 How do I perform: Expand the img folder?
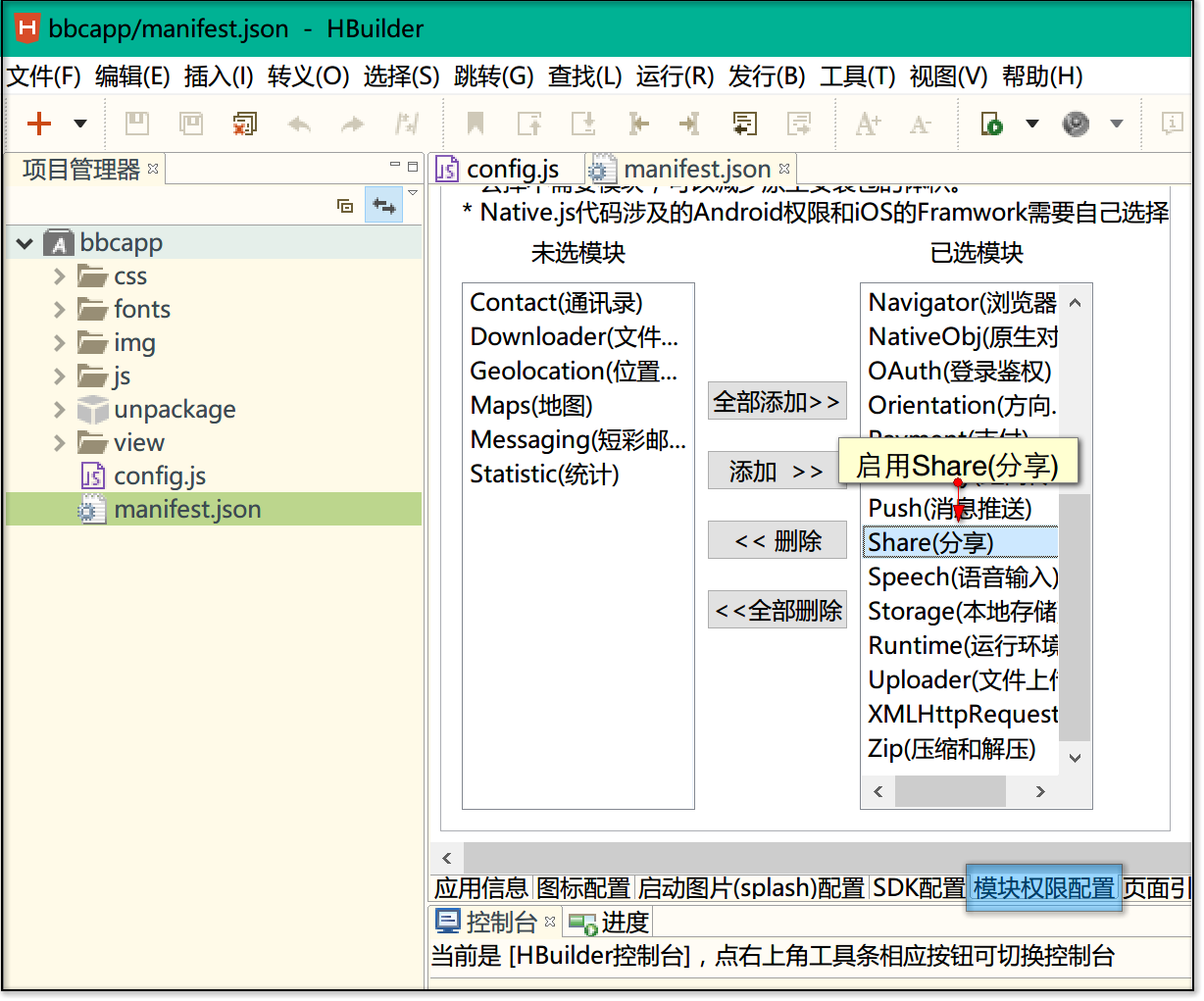click(x=60, y=343)
